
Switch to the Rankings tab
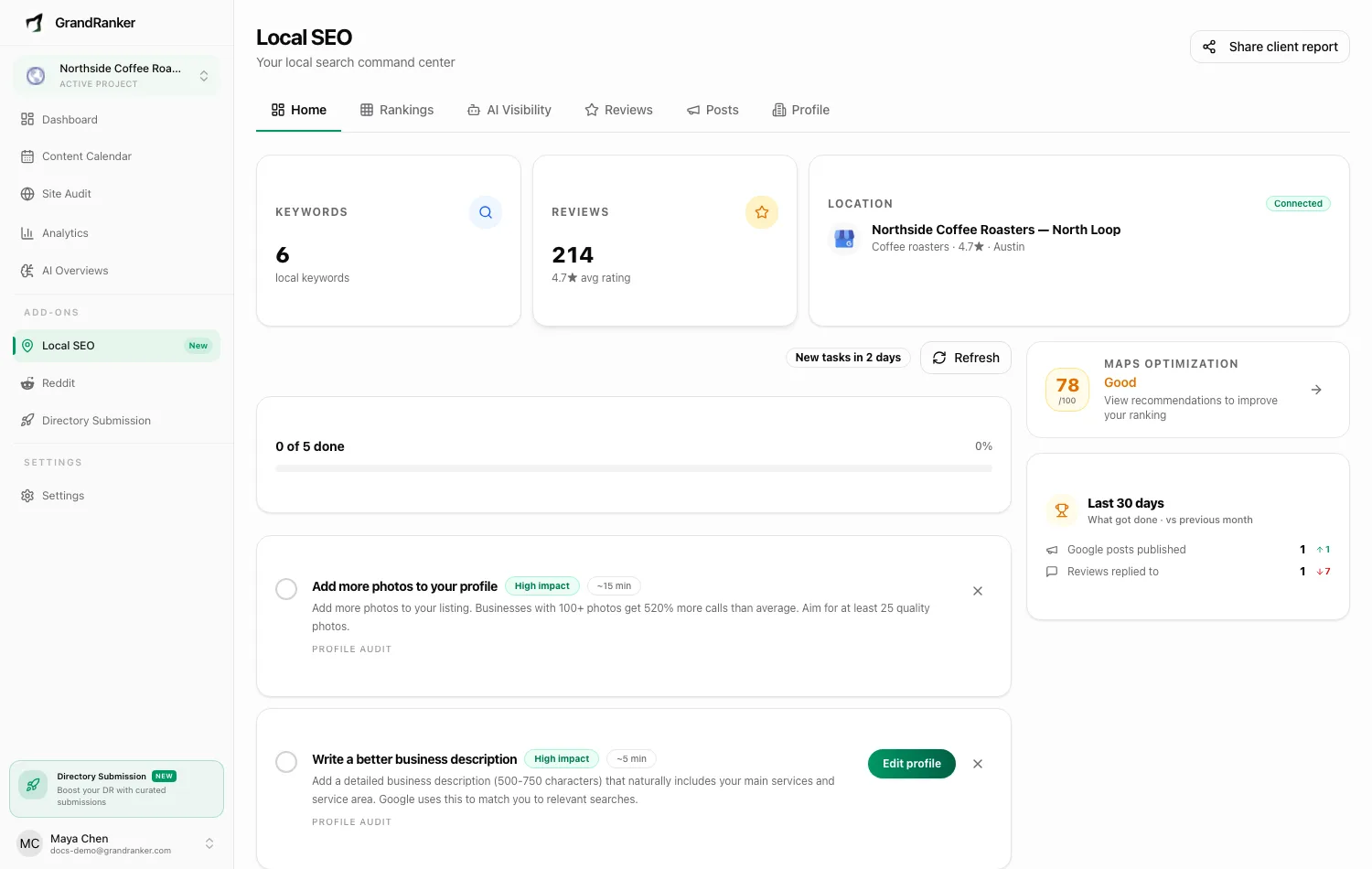point(397,110)
